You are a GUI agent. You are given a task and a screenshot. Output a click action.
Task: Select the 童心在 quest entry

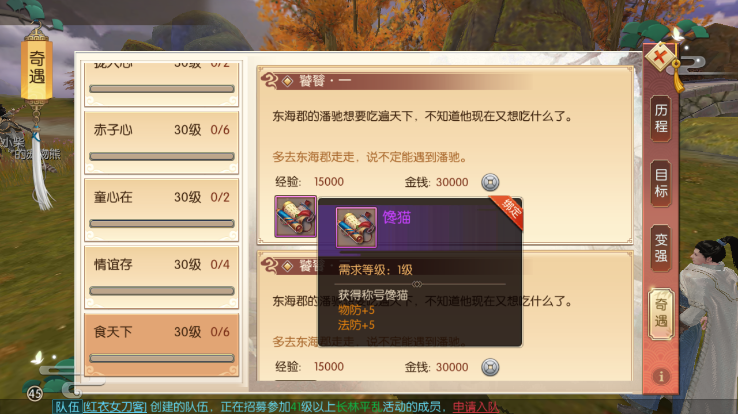[x=161, y=210]
